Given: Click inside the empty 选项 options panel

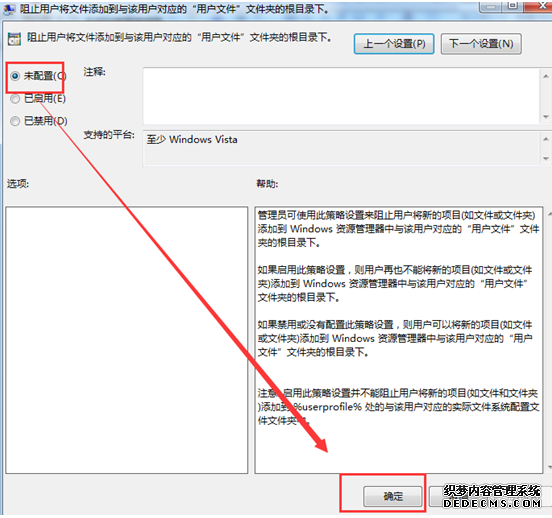Looking at the screenshot, I should pyautogui.click(x=127, y=340).
